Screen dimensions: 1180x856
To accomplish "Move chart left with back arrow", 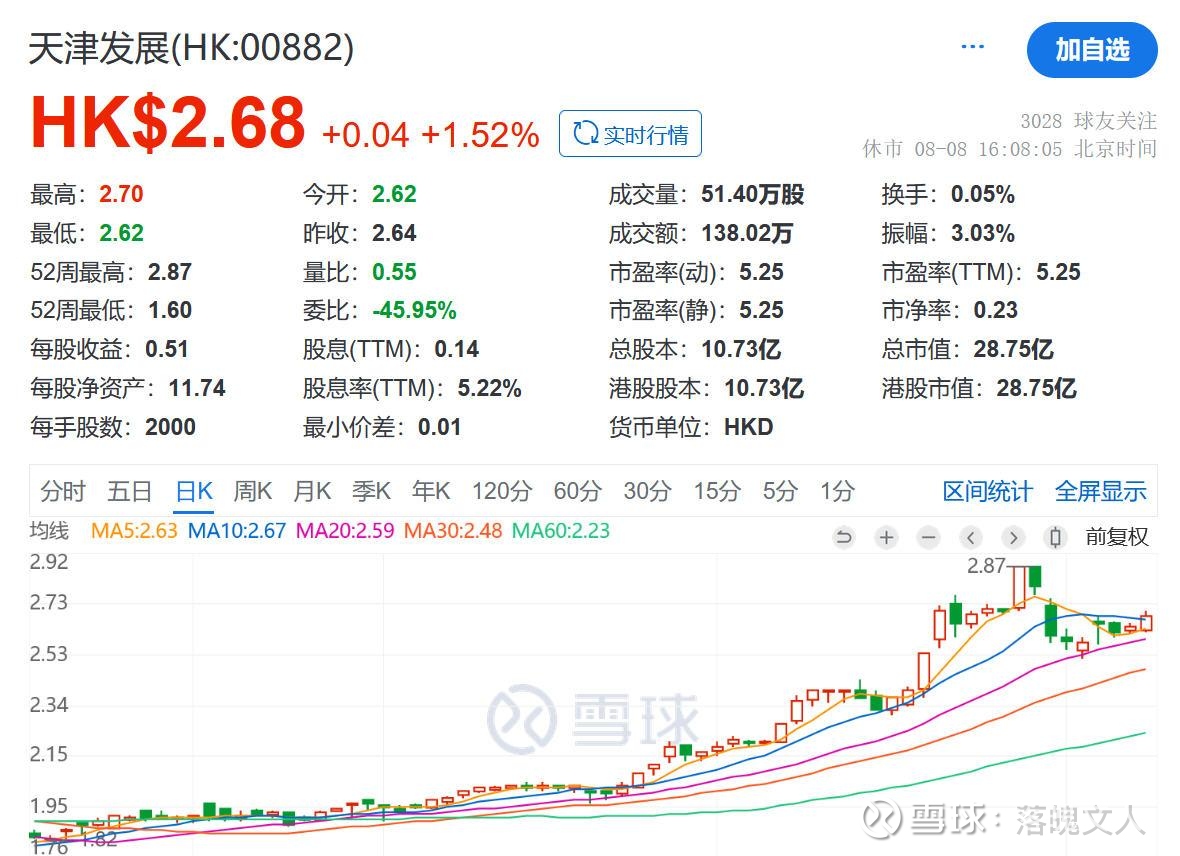I will point(971,538).
